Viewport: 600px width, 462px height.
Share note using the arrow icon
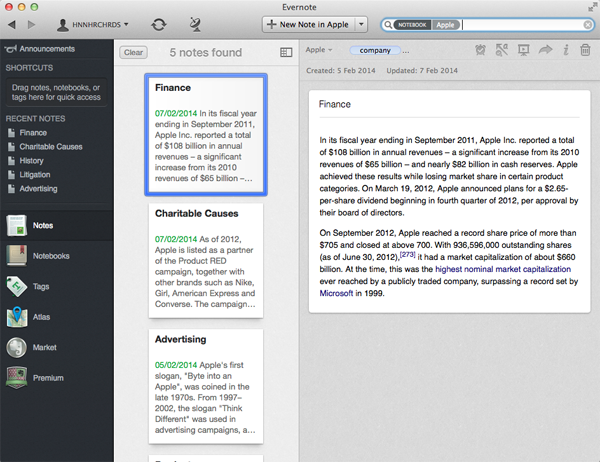click(x=545, y=49)
